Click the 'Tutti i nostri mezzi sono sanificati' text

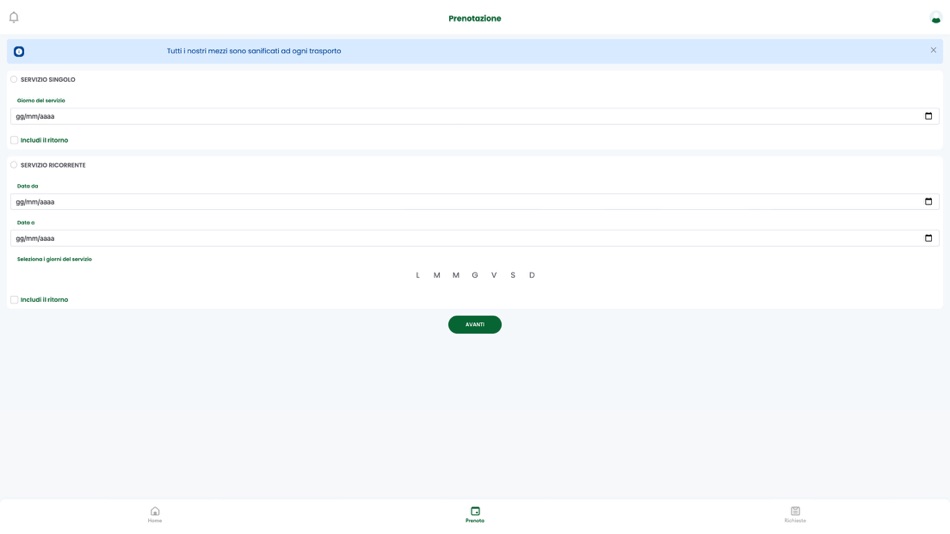(x=254, y=51)
